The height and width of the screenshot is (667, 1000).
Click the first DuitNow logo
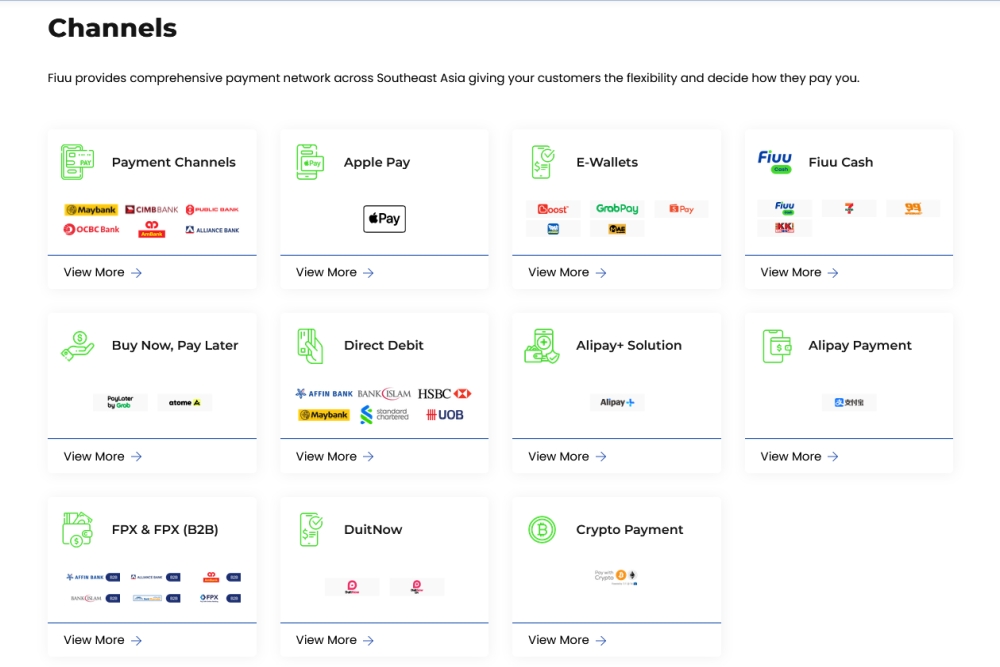pyautogui.click(x=352, y=587)
